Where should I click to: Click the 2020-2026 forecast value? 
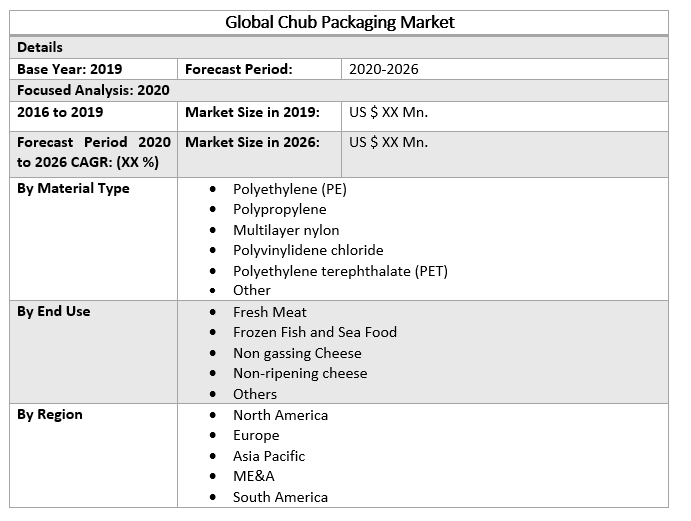click(x=383, y=69)
